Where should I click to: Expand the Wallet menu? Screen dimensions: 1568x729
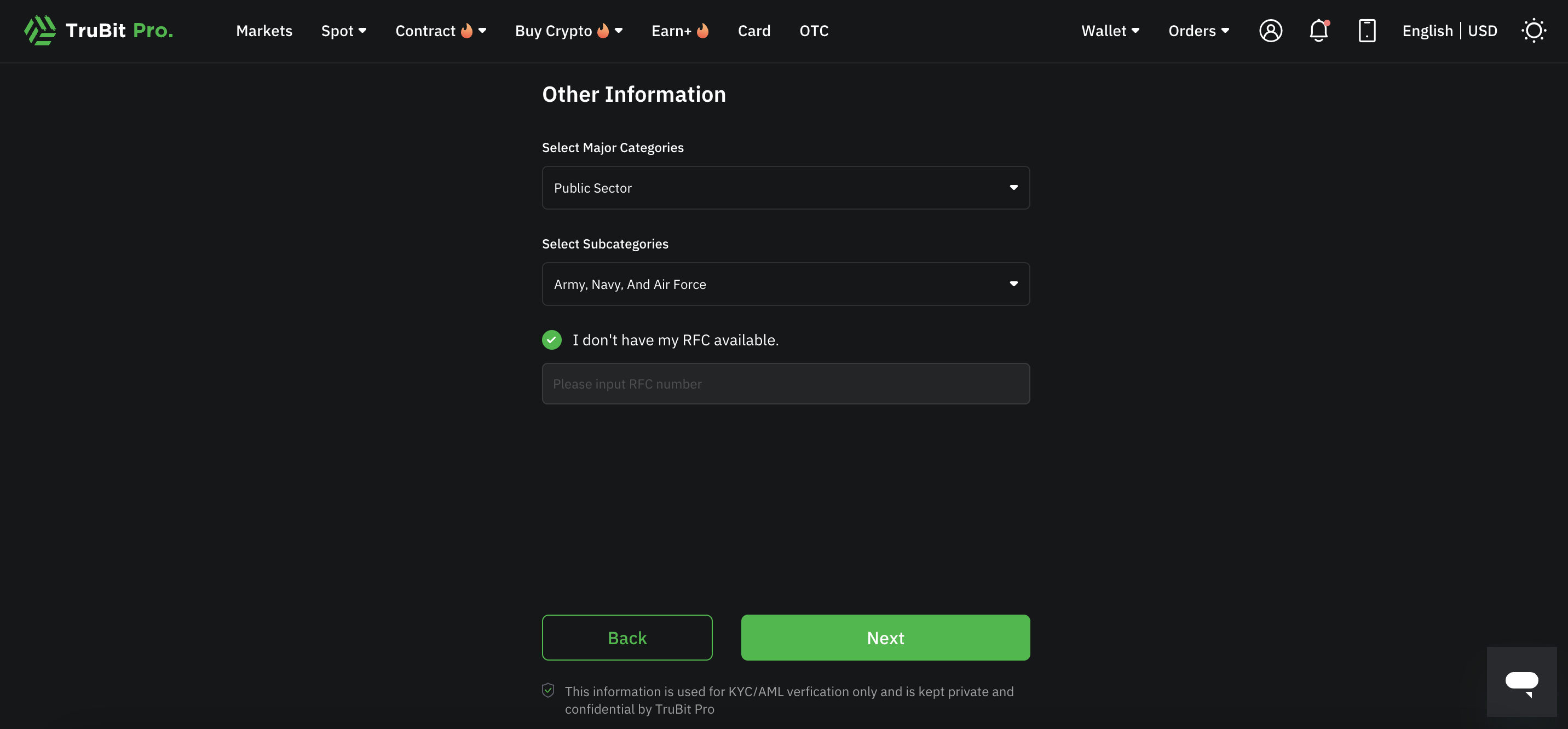pyautogui.click(x=1110, y=31)
